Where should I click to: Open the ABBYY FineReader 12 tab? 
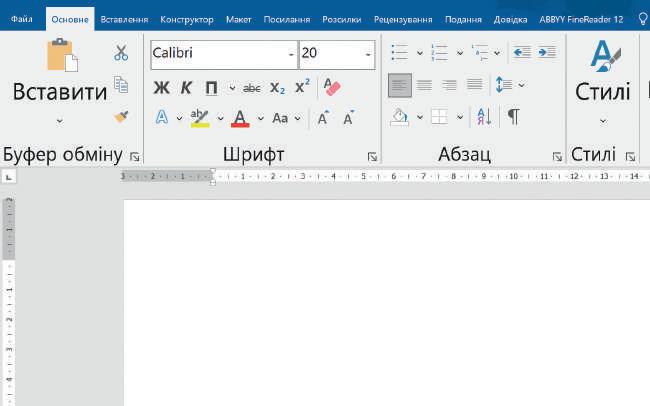coord(581,19)
